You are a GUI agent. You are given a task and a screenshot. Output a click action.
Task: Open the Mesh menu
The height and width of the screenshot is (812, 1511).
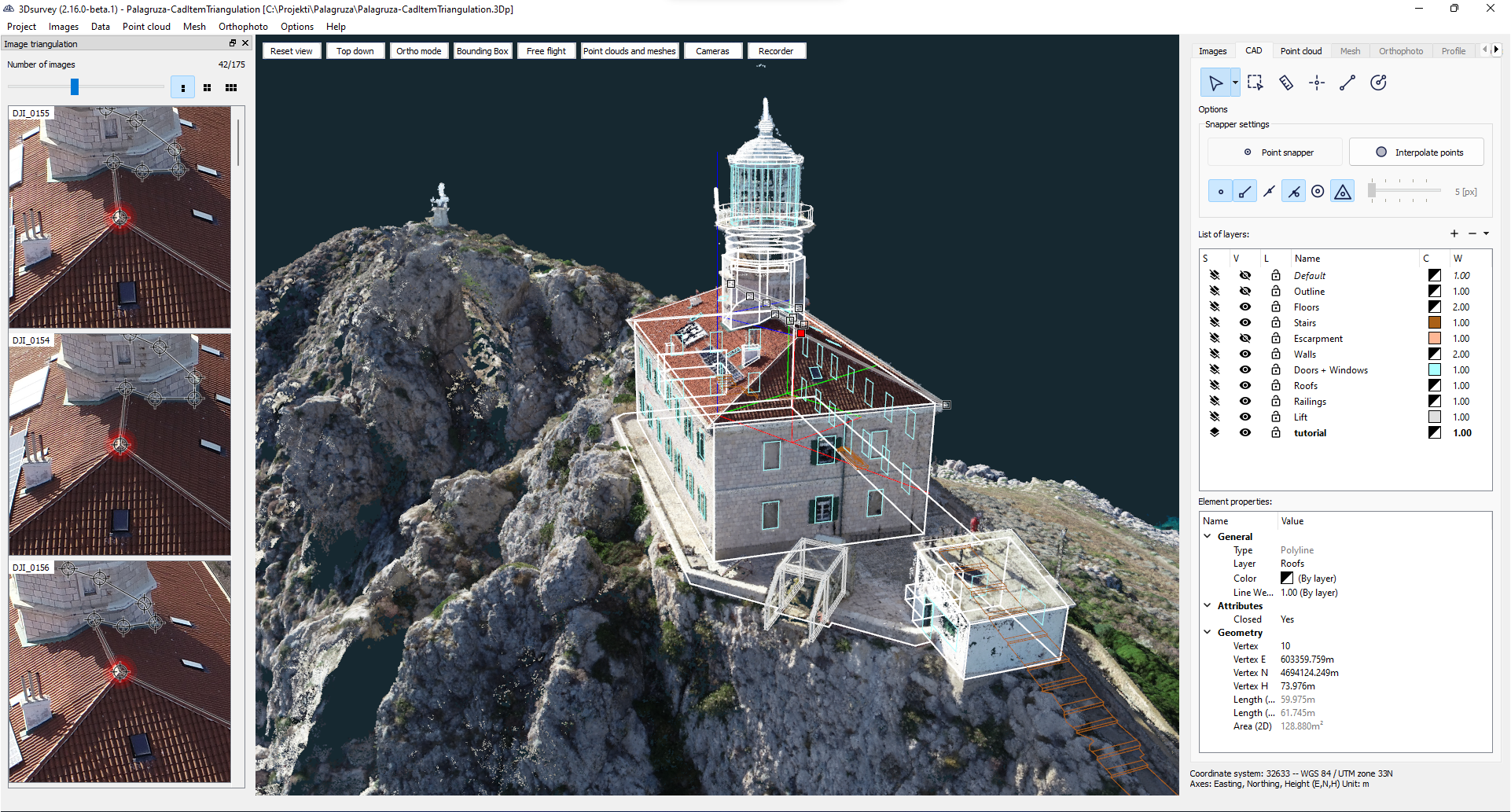coord(194,26)
